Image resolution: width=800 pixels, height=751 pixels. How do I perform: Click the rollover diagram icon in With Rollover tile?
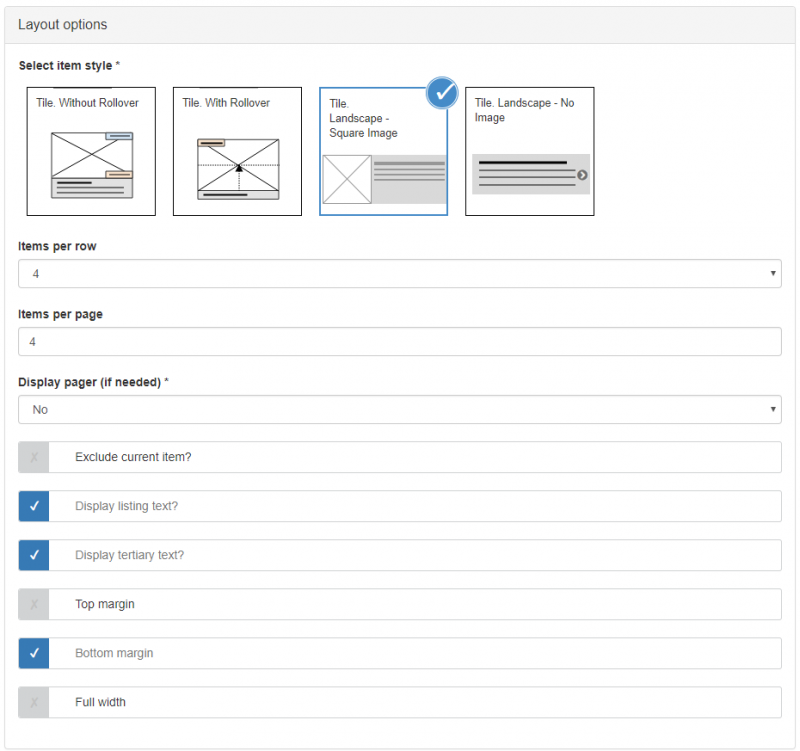click(x=238, y=168)
